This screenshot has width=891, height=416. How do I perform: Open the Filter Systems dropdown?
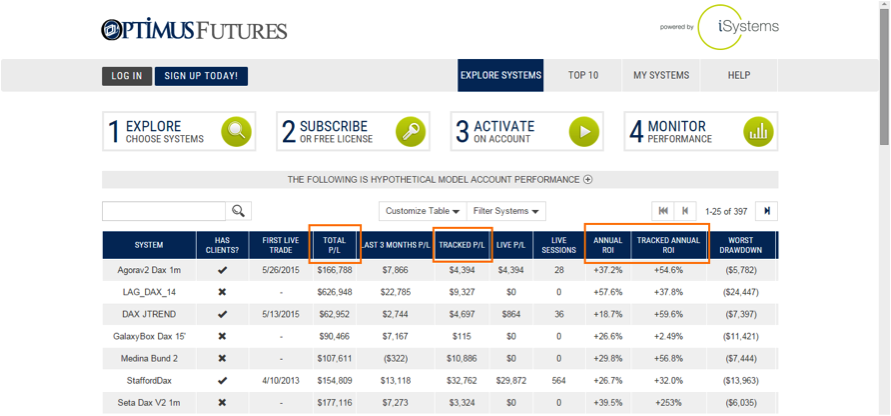[506, 211]
